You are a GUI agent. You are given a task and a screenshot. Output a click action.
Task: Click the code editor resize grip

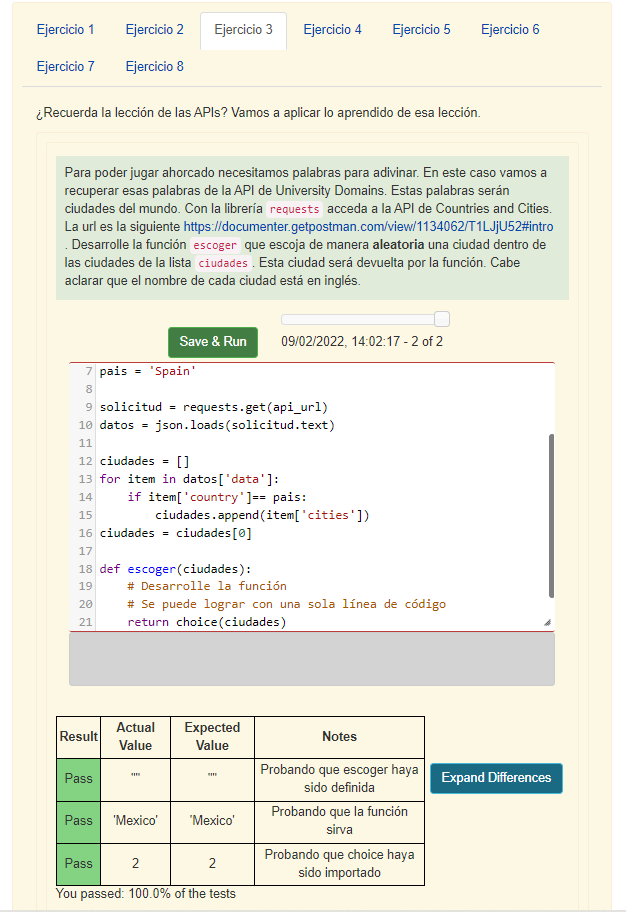pos(547,622)
